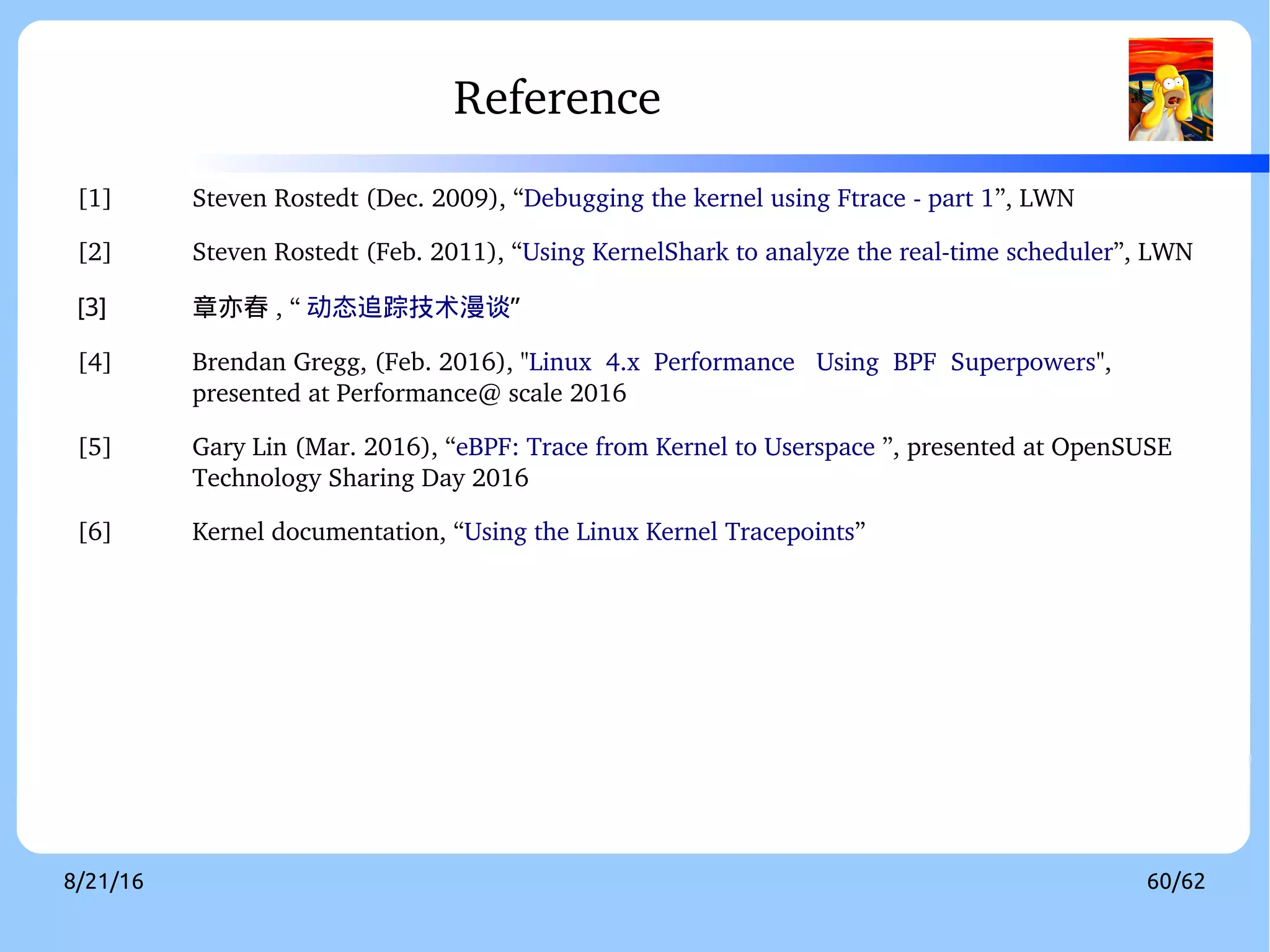The image size is (1270, 952).
Task: Click the "Reference" slide title
Action: pyautogui.click(x=557, y=98)
